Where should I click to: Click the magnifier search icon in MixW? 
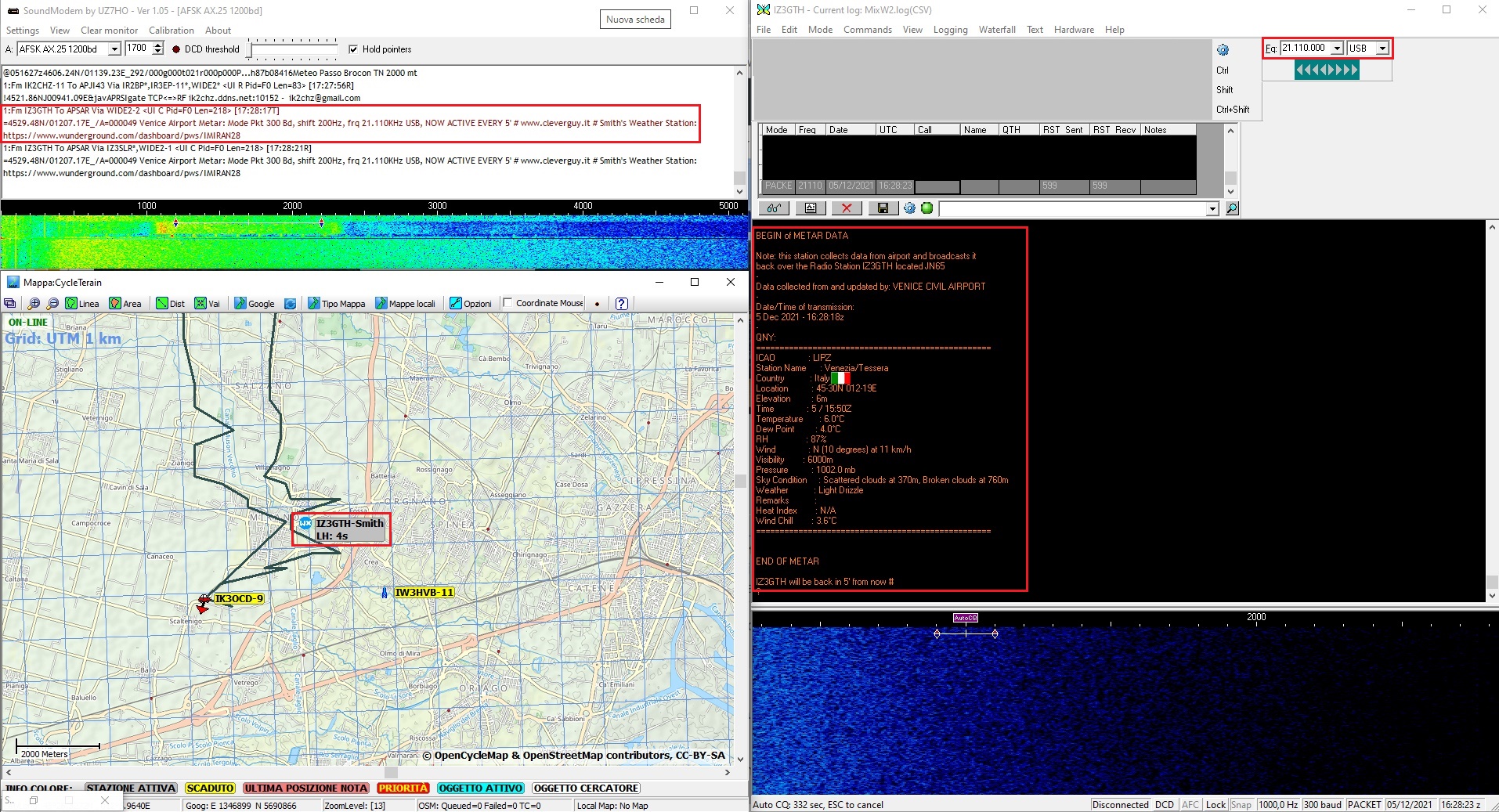click(1232, 208)
